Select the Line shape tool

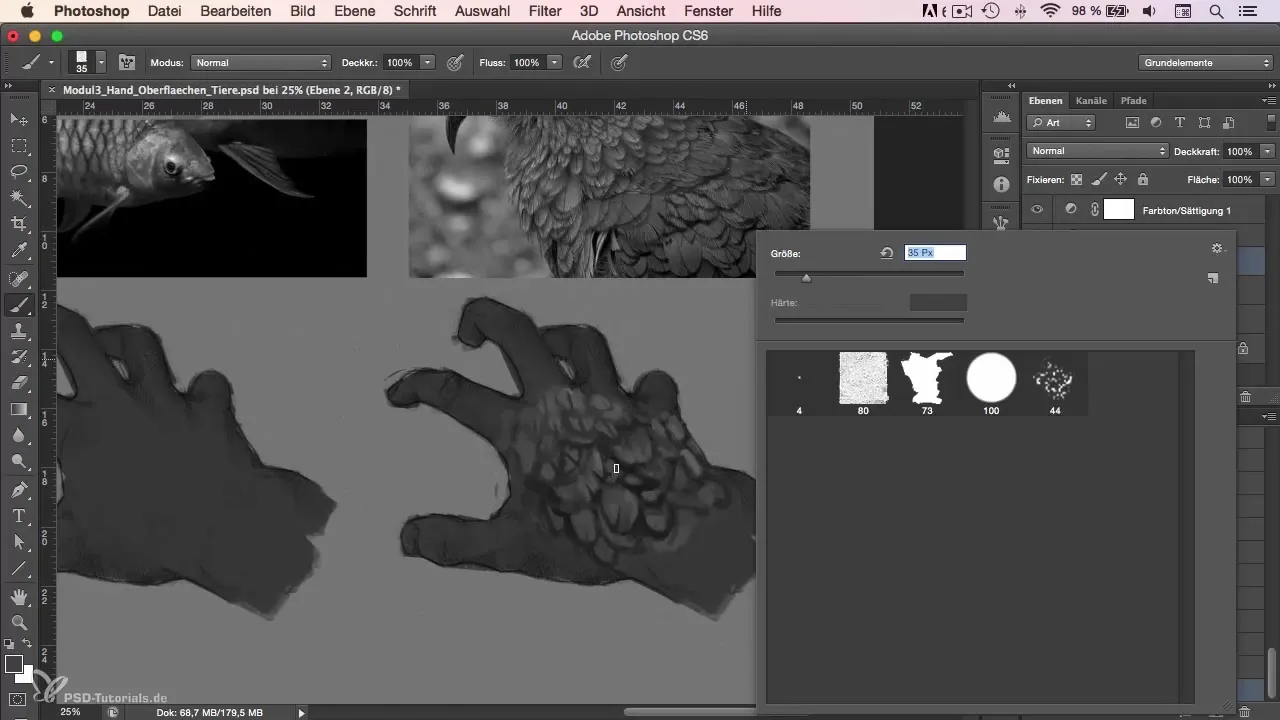coord(18,568)
